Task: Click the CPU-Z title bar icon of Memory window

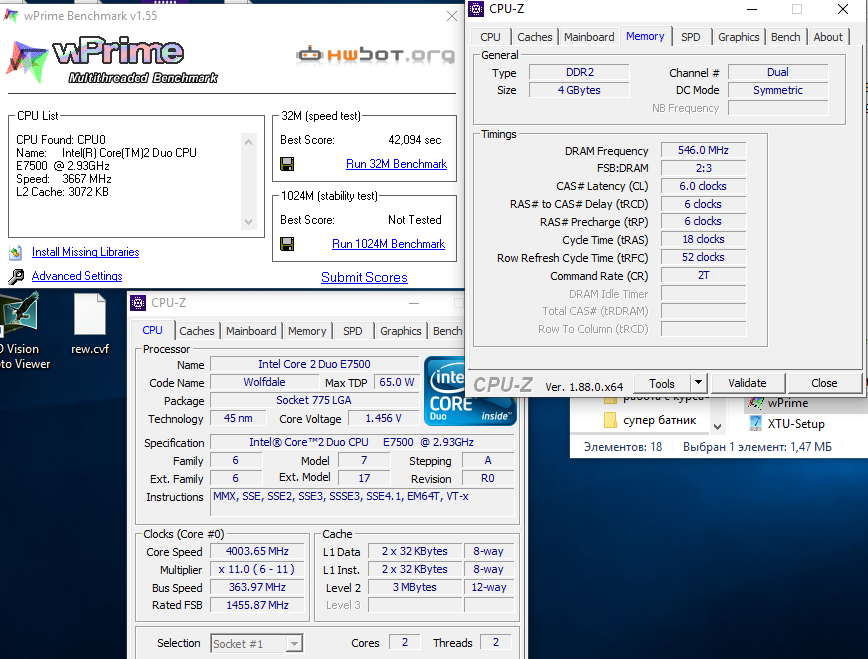Action: [476, 9]
